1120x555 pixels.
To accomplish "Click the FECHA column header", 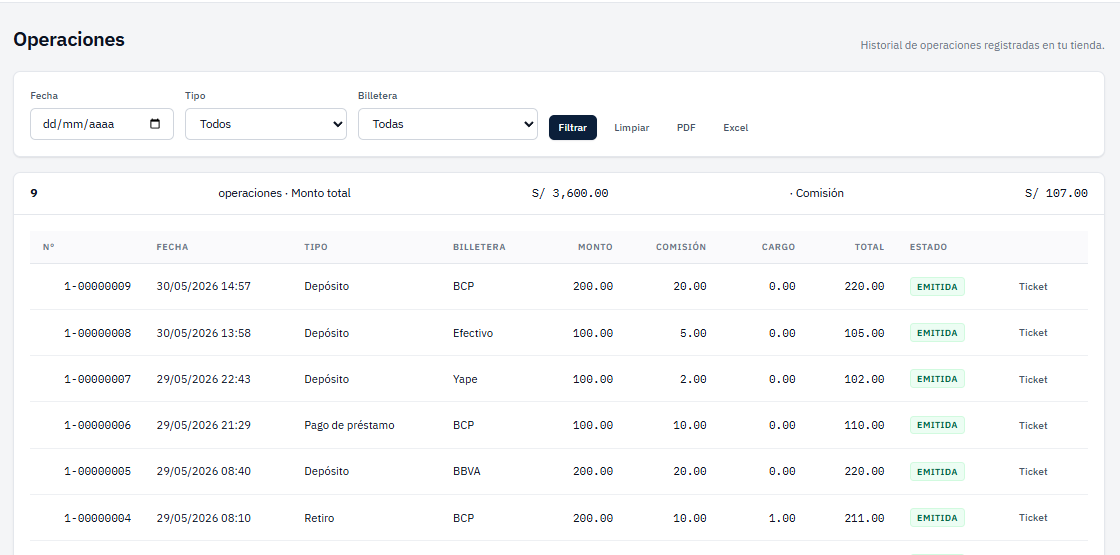I will pos(172,247).
